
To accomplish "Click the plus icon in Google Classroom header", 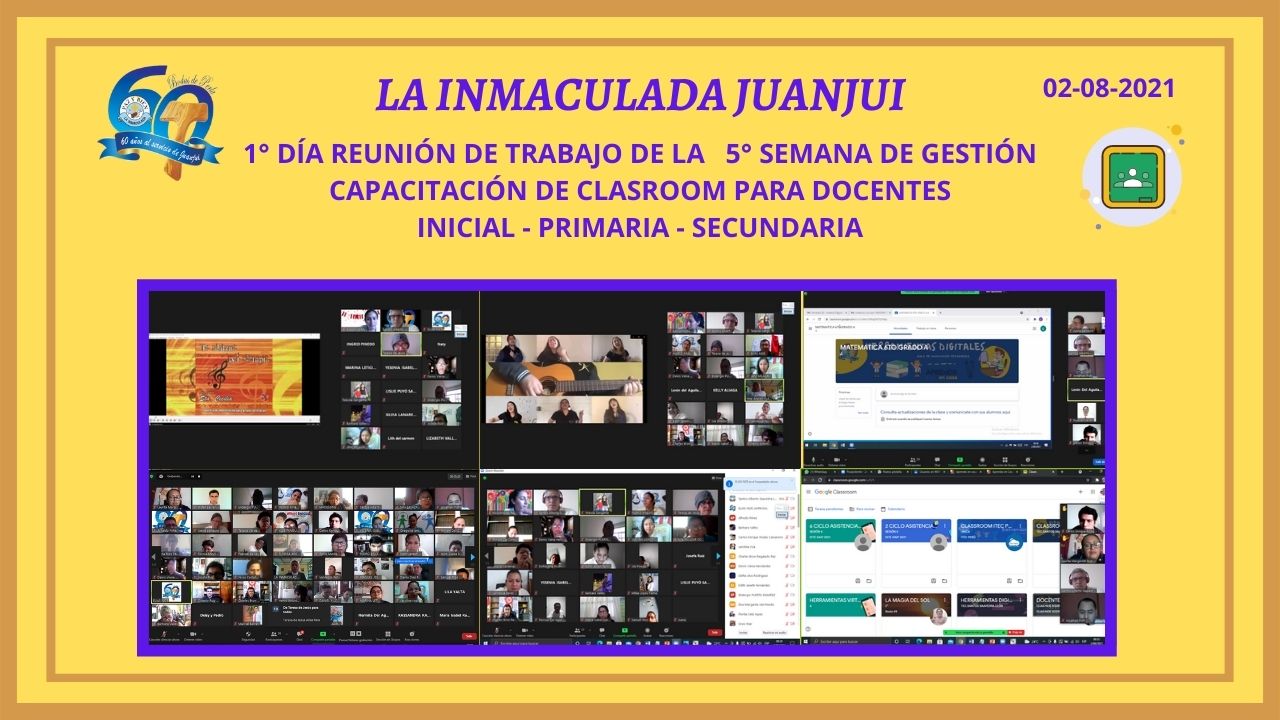I will coord(1080,492).
